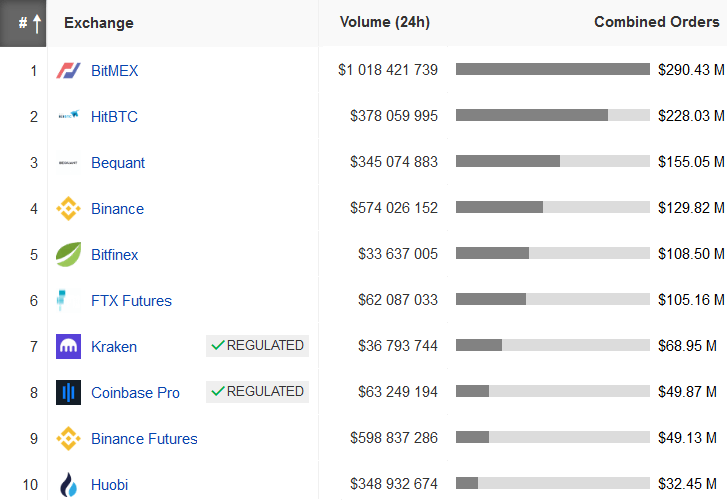Viewport: 727px width, 500px height.
Task: Select orders value $290.43 M
Action: pos(691,70)
